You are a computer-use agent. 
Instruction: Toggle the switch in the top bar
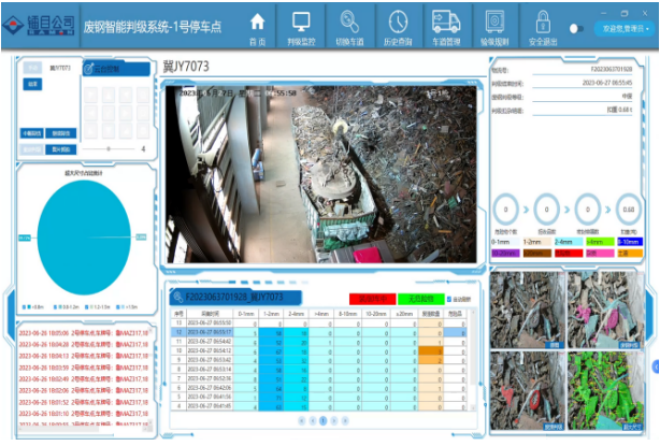click(576, 28)
